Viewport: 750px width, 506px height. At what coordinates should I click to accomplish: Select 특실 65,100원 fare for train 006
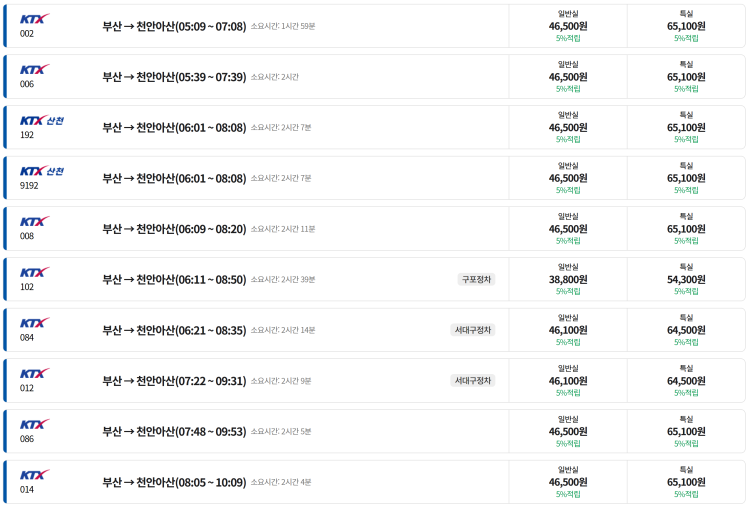tap(686, 77)
